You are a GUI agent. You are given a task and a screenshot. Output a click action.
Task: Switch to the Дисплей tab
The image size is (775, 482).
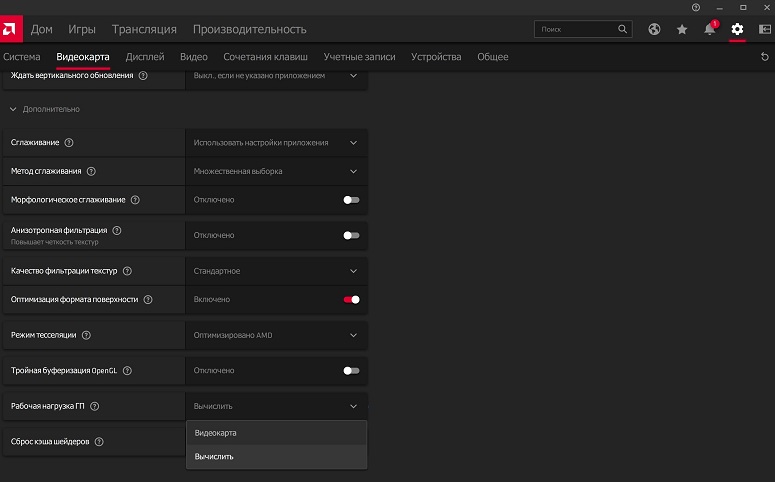click(x=145, y=57)
